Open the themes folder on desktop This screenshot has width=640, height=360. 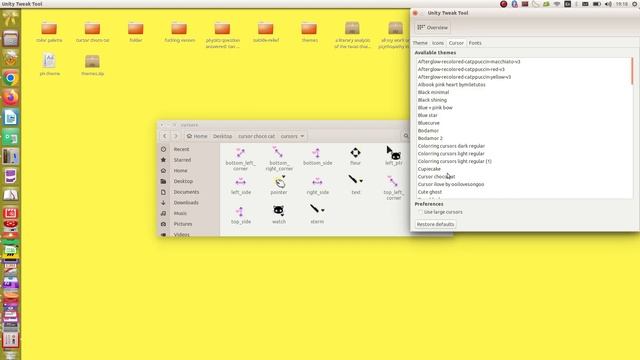(x=309, y=32)
